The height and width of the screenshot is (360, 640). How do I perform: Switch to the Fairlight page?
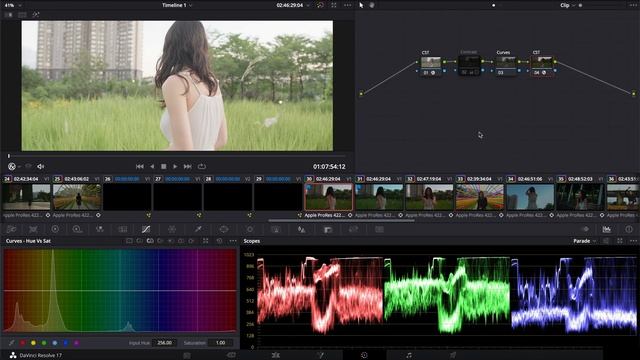pos(409,355)
